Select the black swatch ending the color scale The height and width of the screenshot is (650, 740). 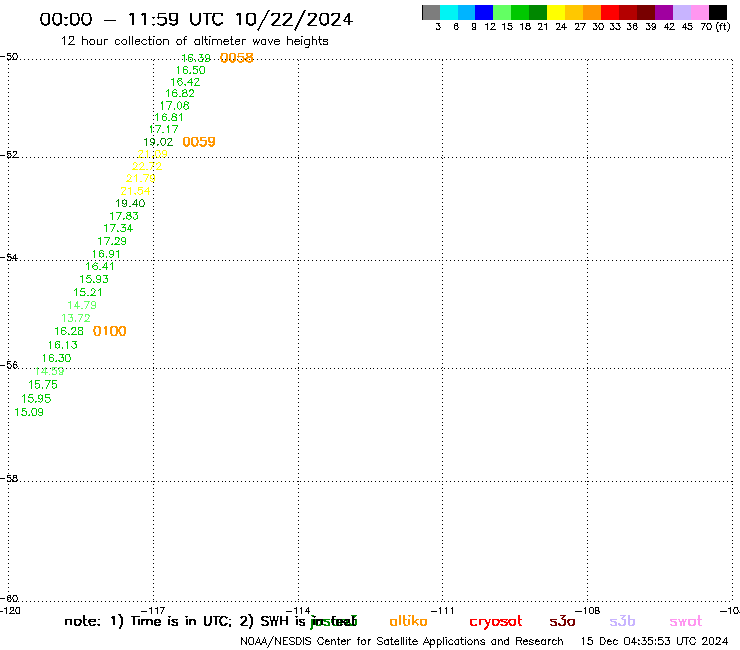click(x=718, y=12)
